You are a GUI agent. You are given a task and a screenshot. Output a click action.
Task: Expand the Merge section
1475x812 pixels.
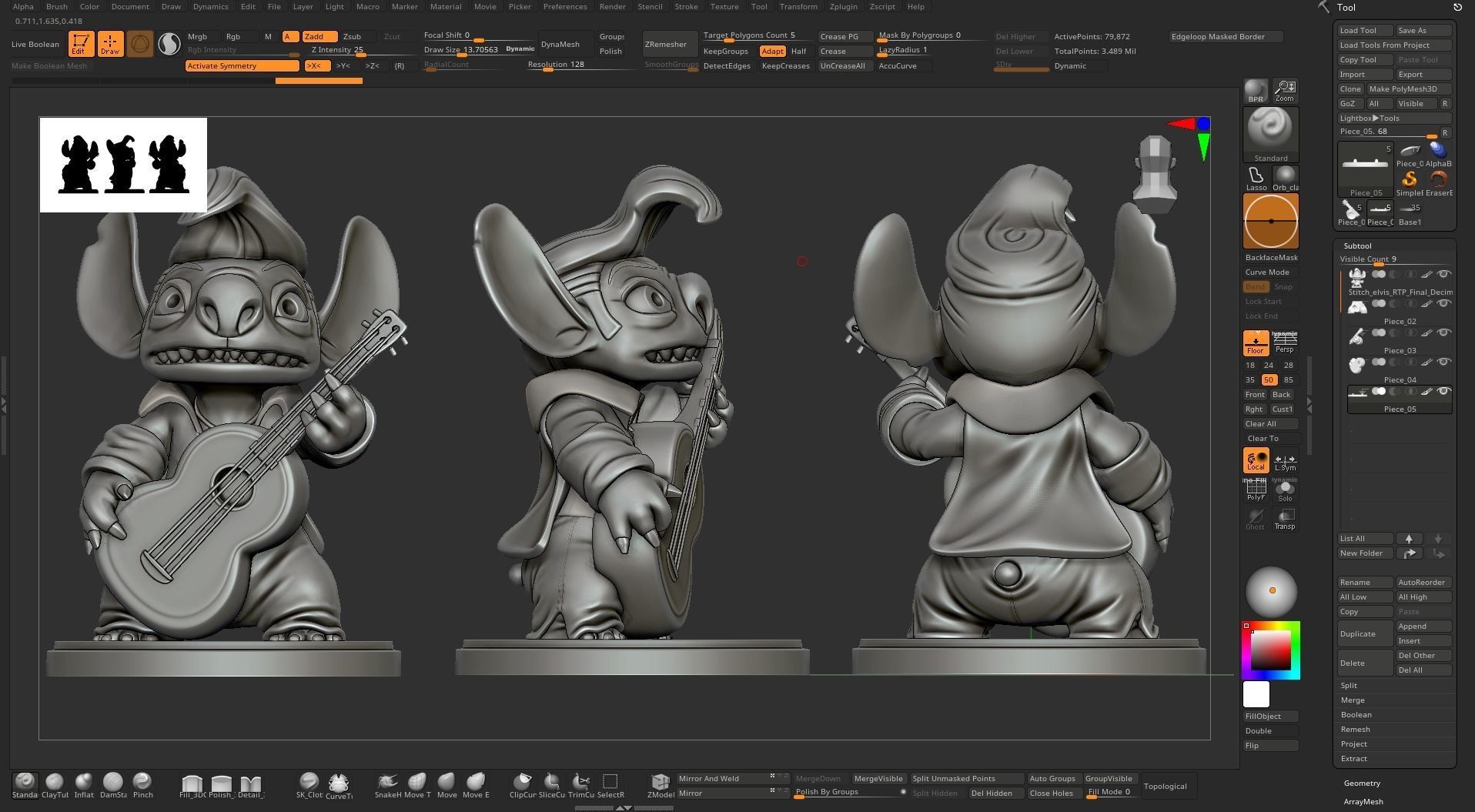[x=1353, y=700]
